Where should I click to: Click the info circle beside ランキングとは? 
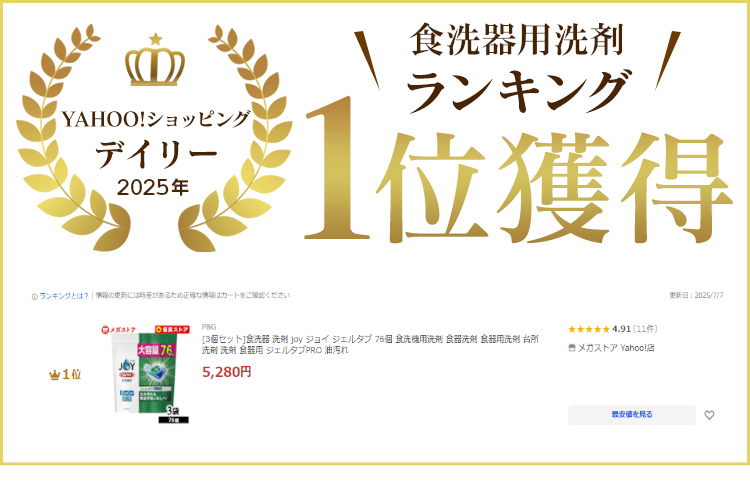(x=34, y=297)
